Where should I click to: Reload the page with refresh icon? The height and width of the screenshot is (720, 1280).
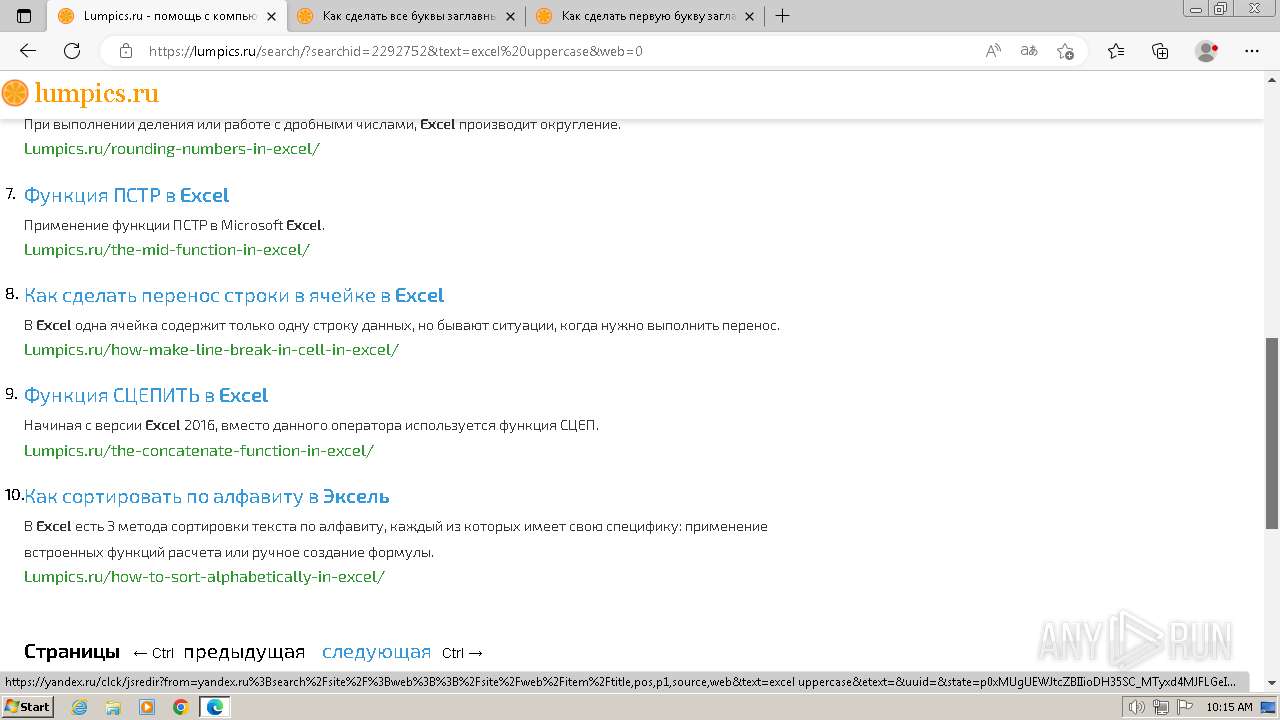coord(72,51)
